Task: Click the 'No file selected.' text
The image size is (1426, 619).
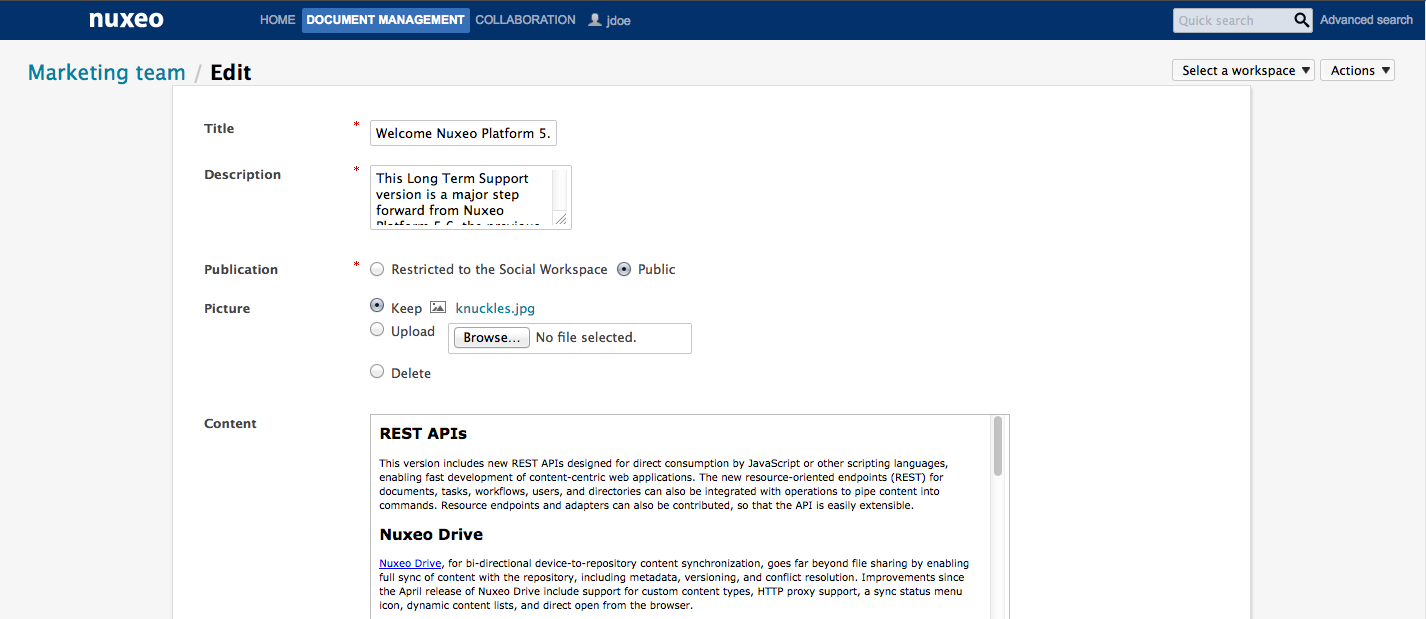Action: 586,338
